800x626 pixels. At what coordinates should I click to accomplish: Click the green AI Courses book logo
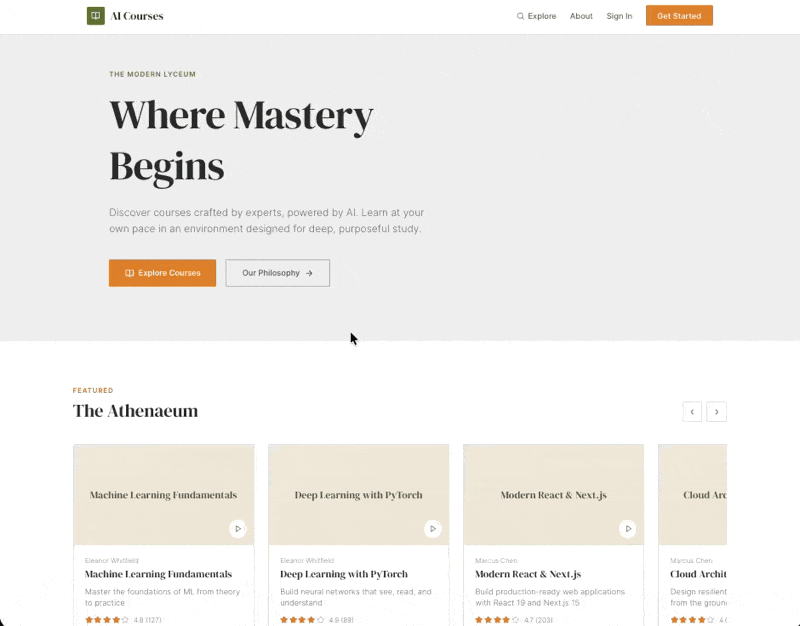(x=95, y=16)
